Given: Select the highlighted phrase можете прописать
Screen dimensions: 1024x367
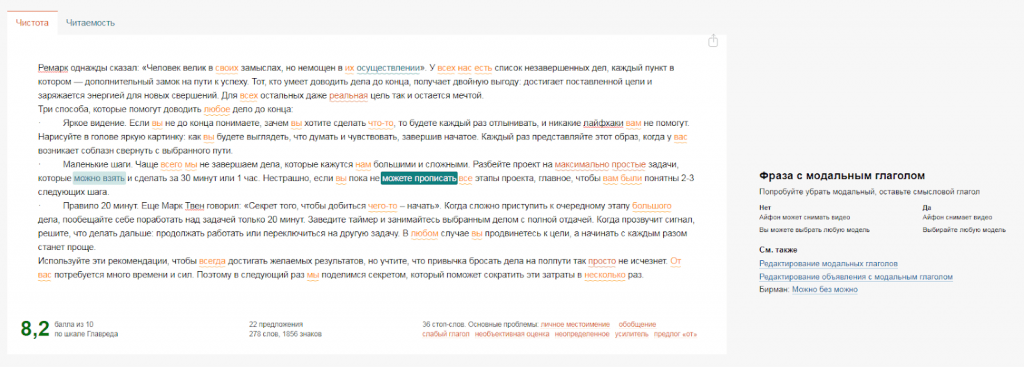Looking at the screenshot, I should [x=419, y=178].
